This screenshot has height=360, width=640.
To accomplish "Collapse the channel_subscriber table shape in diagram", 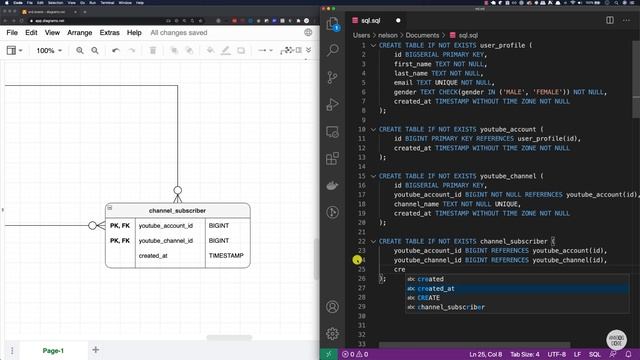I will 109,208.
